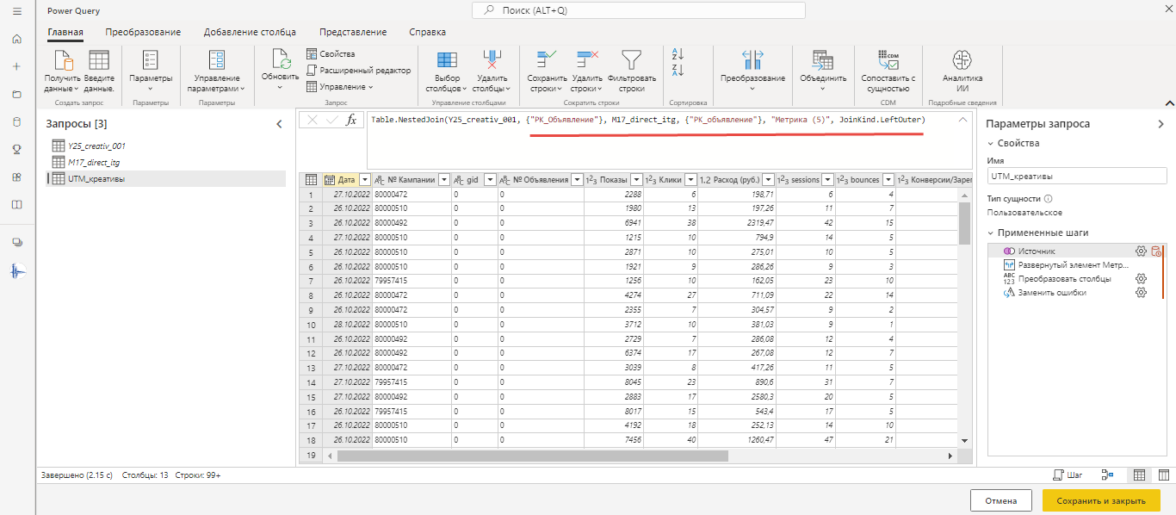Click the Фильтровать строки funnel icon

(x=631, y=59)
